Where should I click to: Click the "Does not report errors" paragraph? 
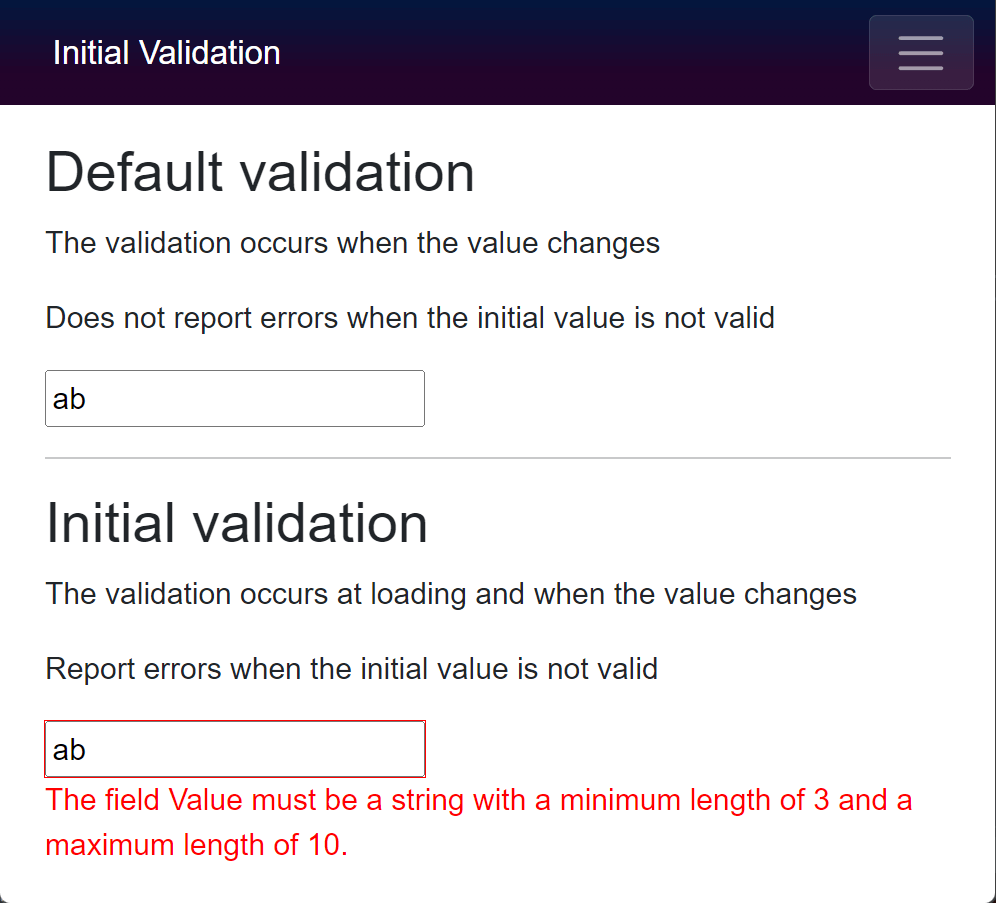(410, 318)
